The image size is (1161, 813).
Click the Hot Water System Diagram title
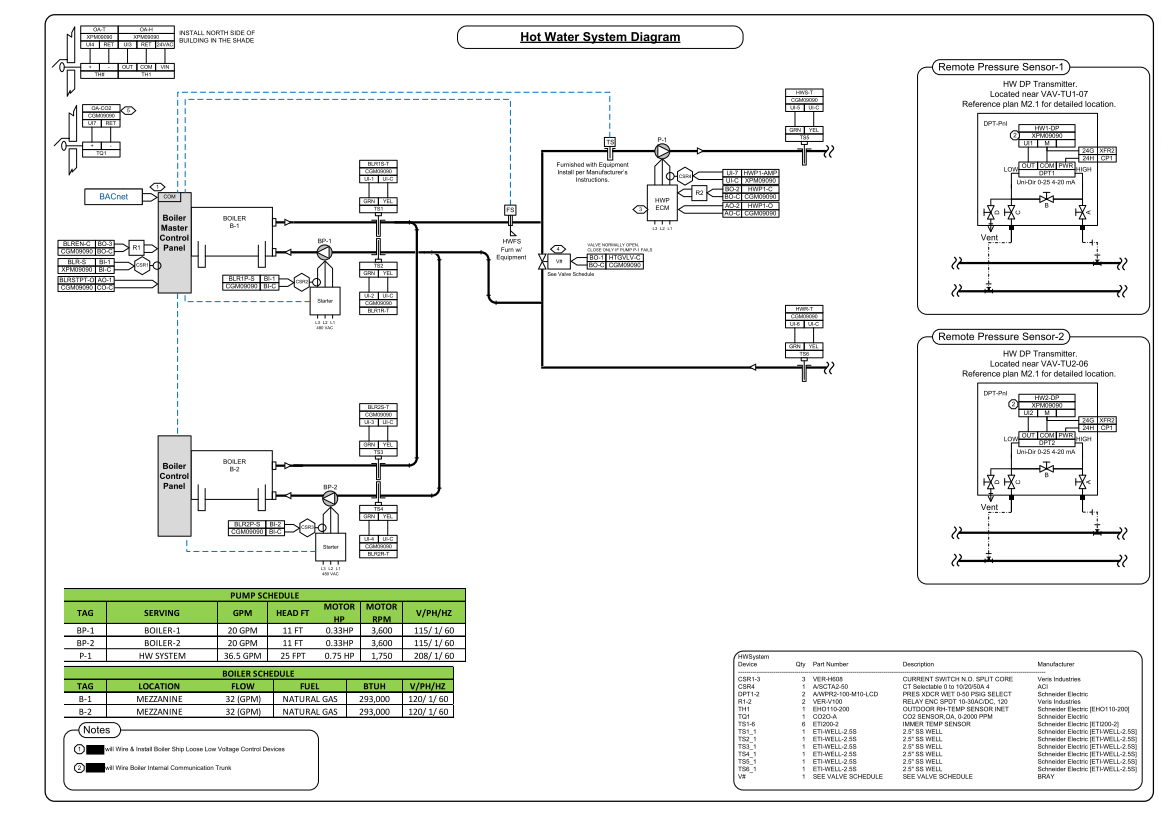point(600,38)
